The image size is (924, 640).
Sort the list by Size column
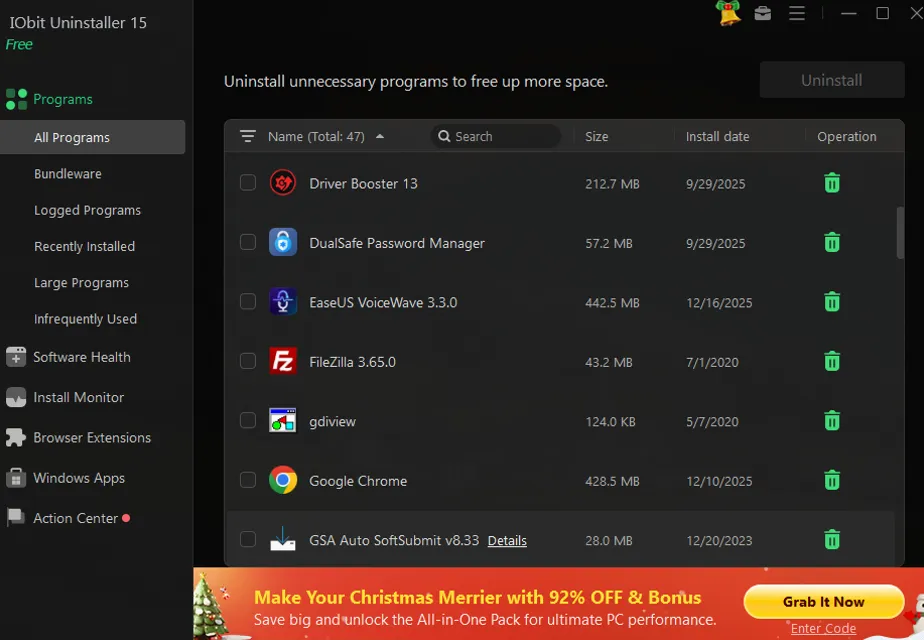coord(596,137)
